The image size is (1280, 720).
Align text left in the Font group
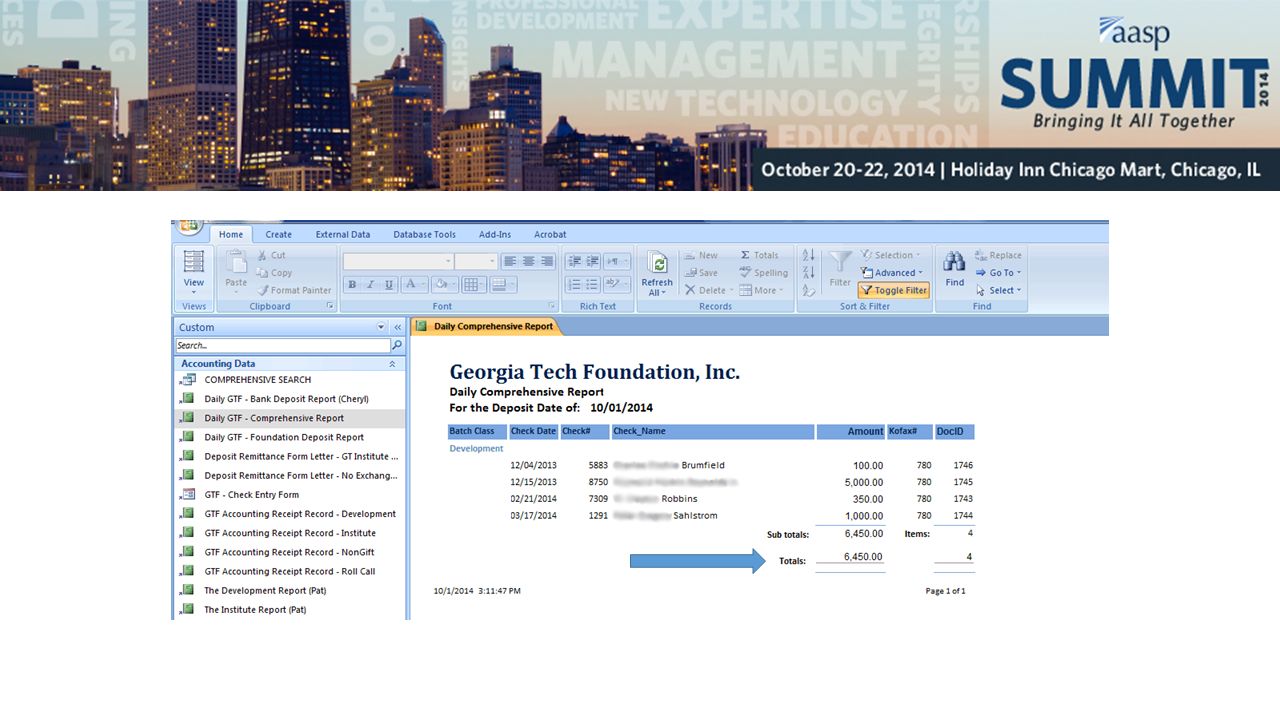coord(510,261)
